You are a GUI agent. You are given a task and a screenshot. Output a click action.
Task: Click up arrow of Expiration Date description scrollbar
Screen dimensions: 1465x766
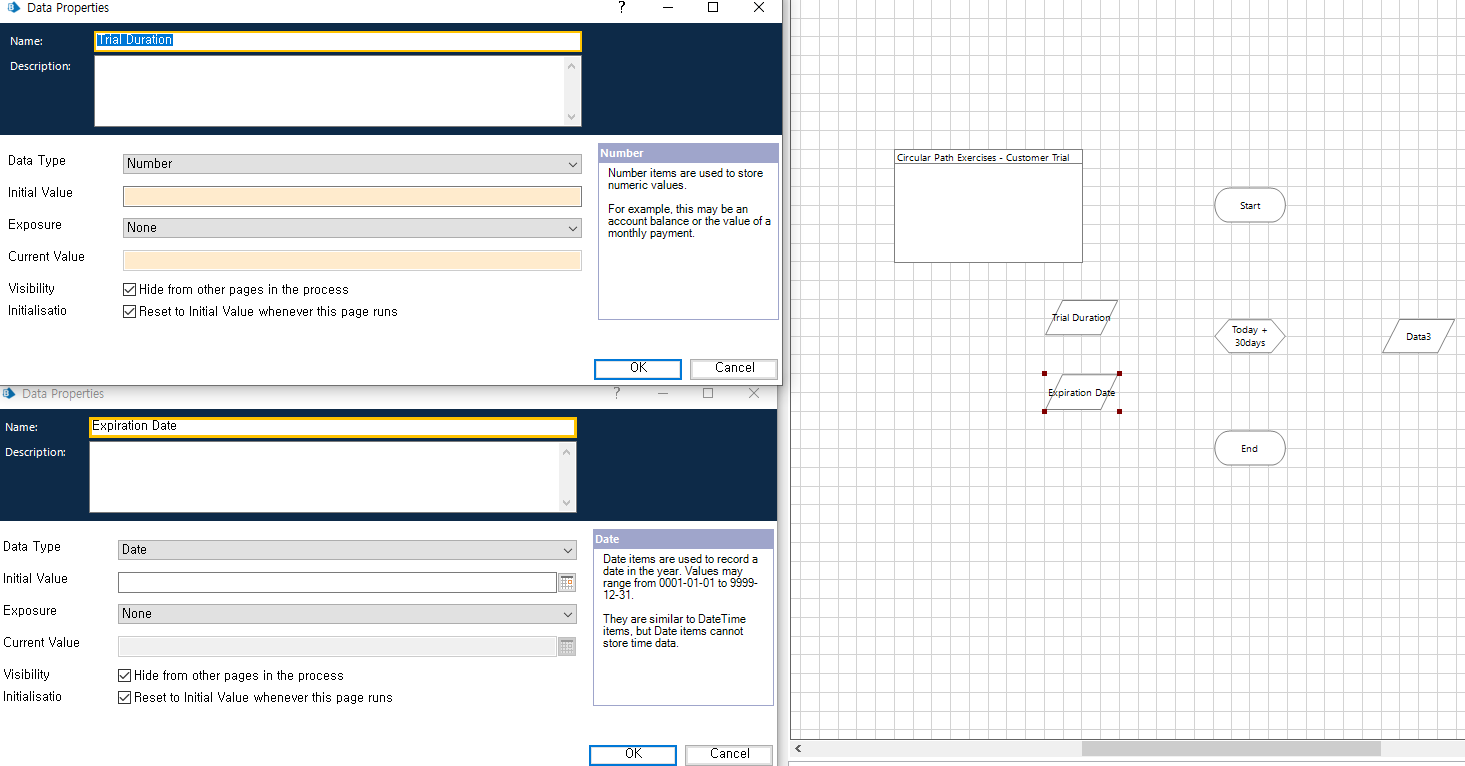click(566, 451)
